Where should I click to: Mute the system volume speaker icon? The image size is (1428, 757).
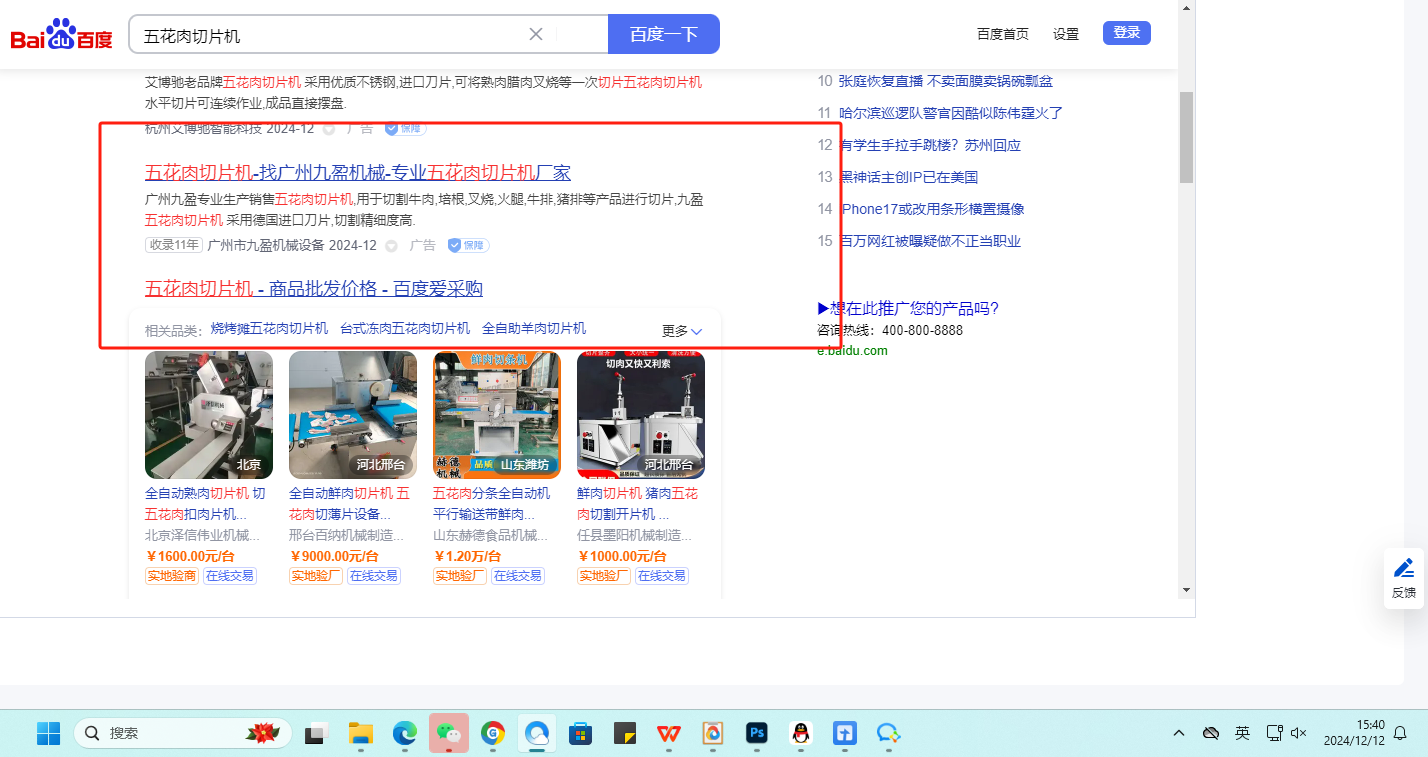pos(1299,733)
